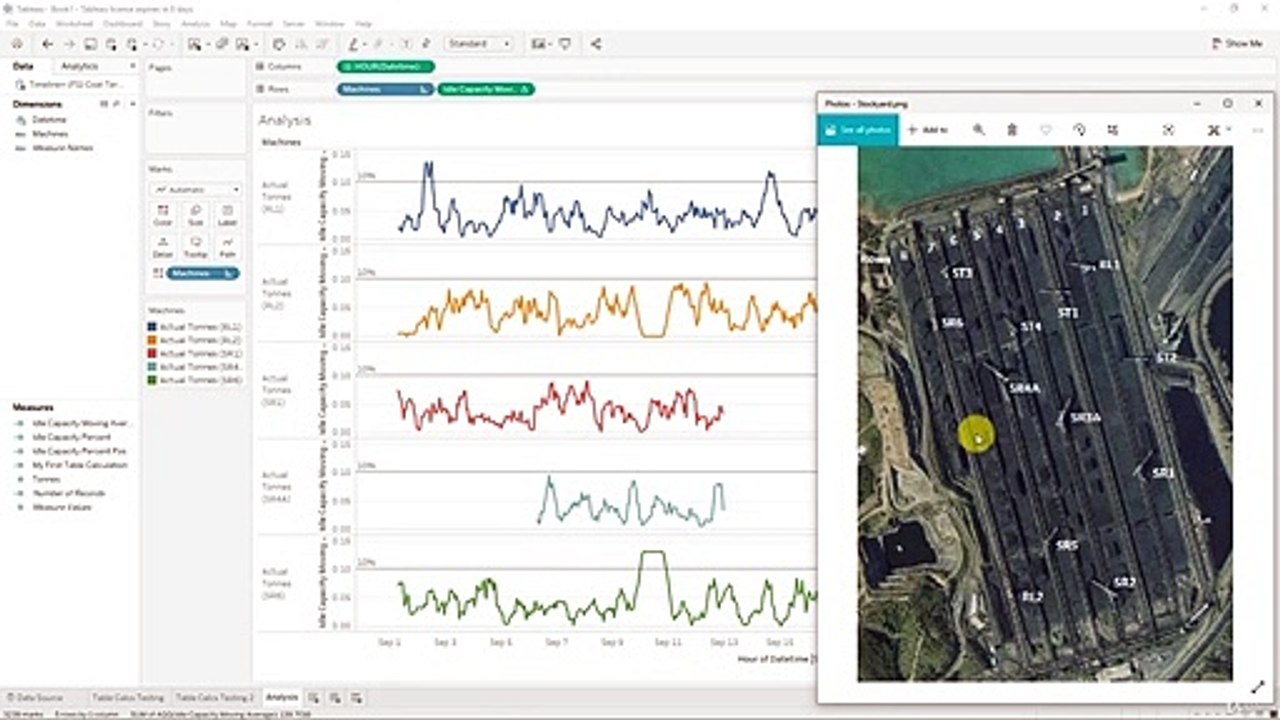Click the crop icon in Photos toolbar
1280x720 pixels.
(x=1113, y=130)
